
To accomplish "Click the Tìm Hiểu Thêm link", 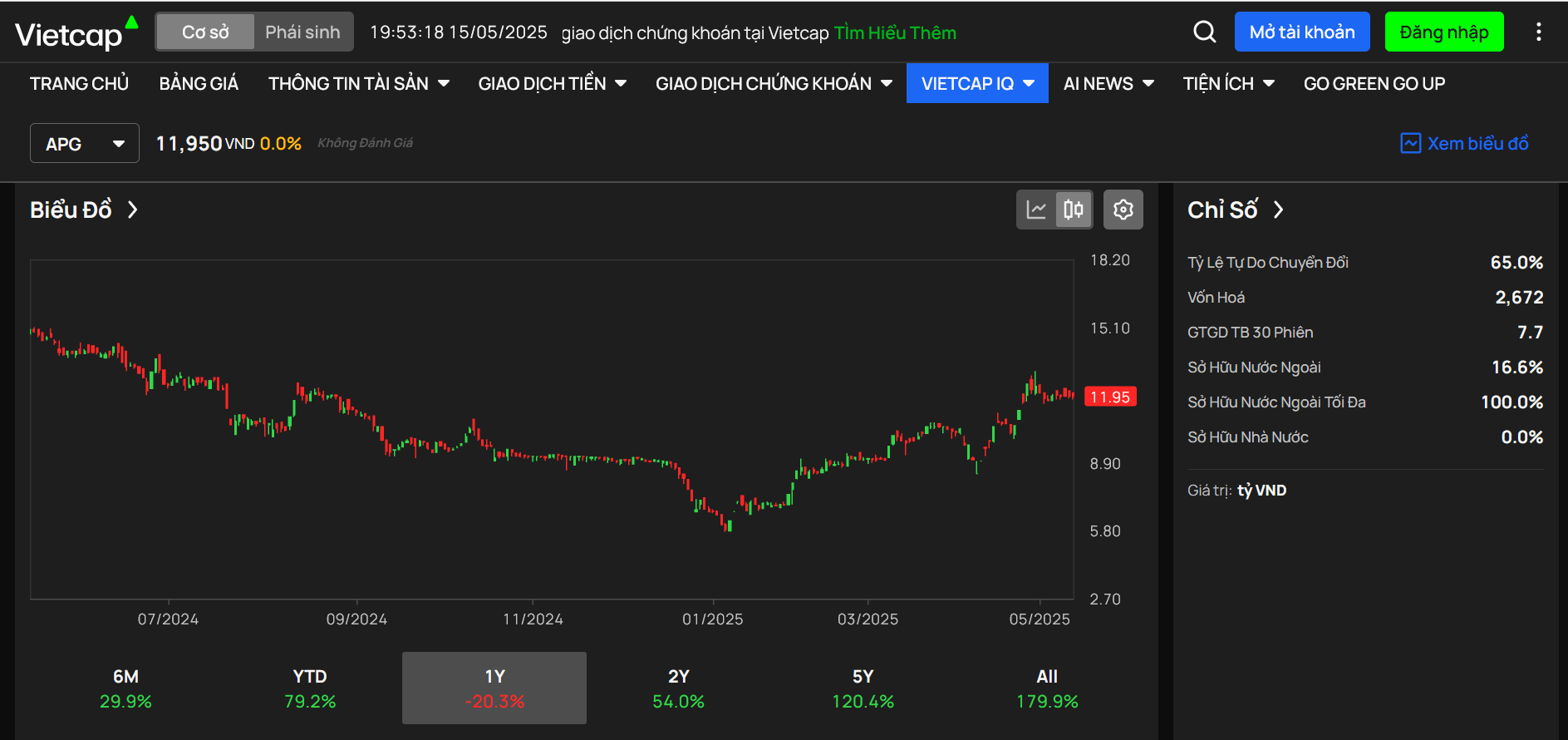I will (895, 33).
